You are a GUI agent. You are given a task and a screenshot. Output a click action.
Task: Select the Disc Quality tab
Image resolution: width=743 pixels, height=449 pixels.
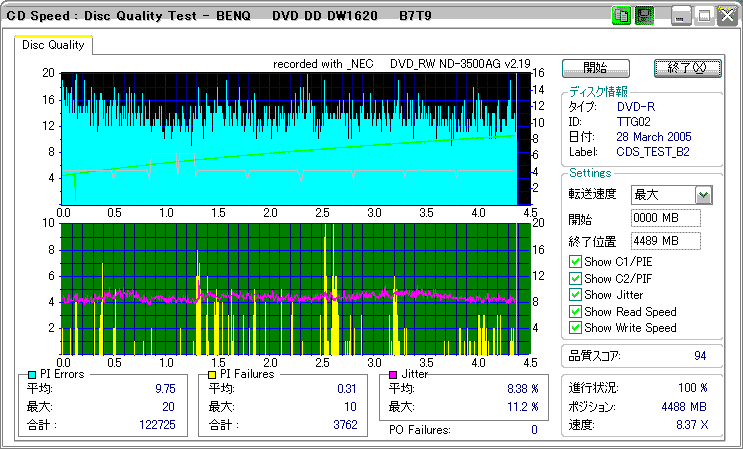53,45
